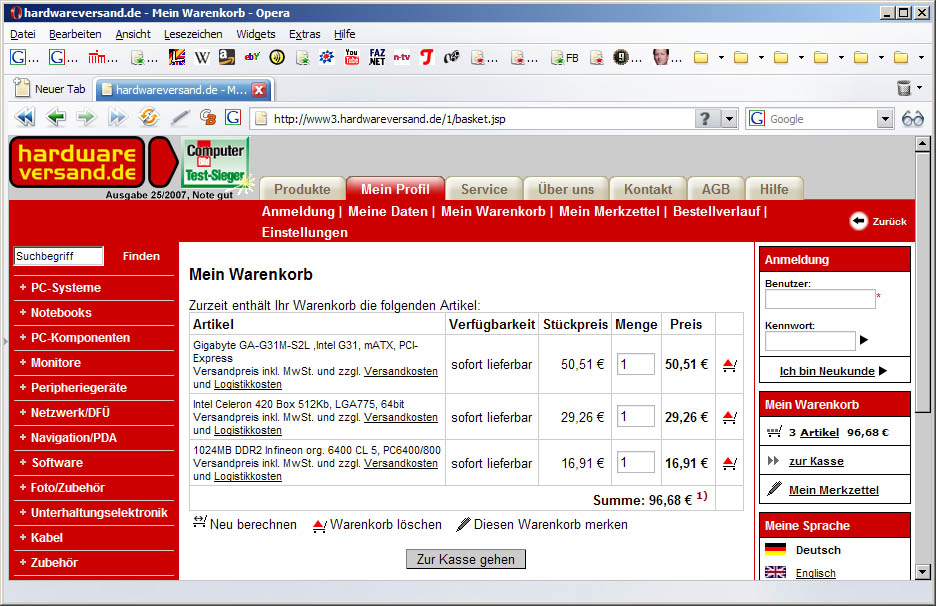This screenshot has height=606, width=936.
Task: Open the Lesezeichen menu
Action: coord(193,34)
